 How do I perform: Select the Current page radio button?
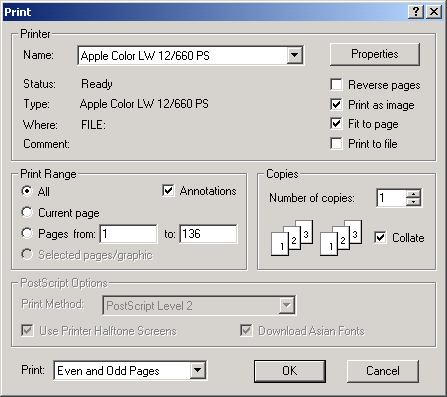click(x=27, y=212)
